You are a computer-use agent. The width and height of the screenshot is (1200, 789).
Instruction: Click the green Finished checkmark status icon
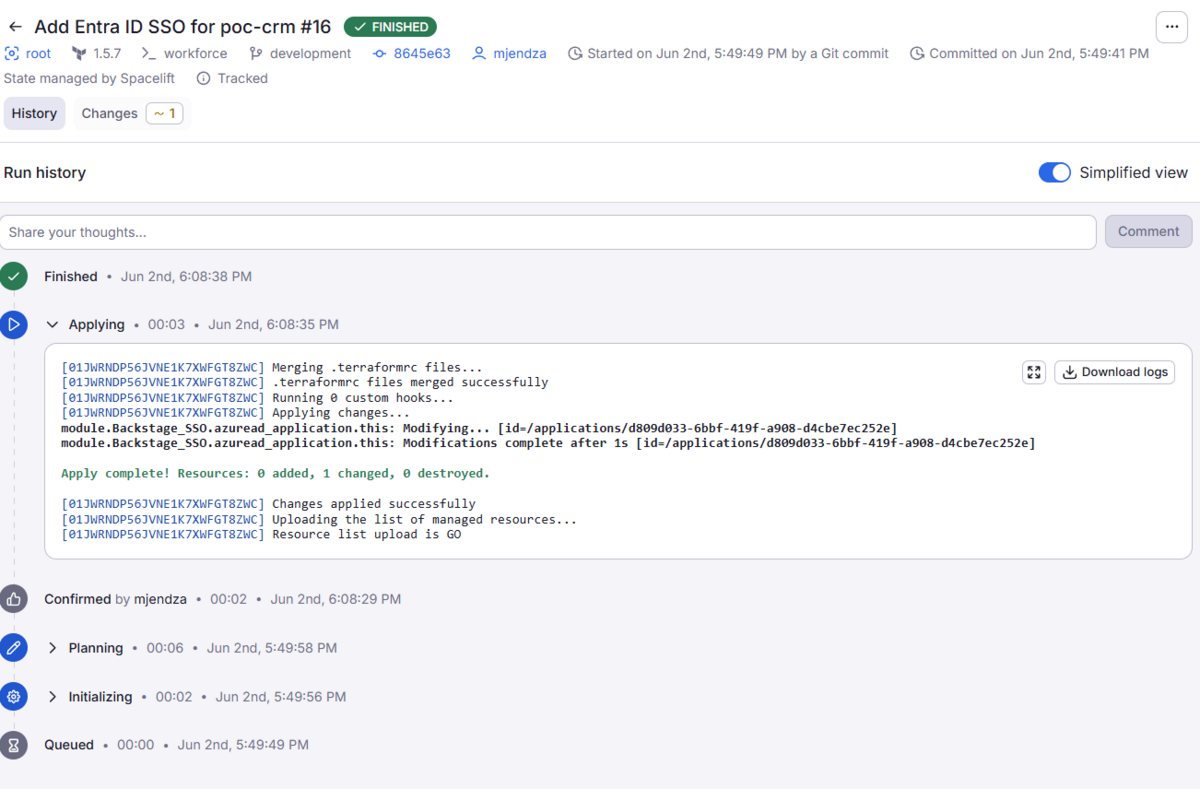click(14, 276)
